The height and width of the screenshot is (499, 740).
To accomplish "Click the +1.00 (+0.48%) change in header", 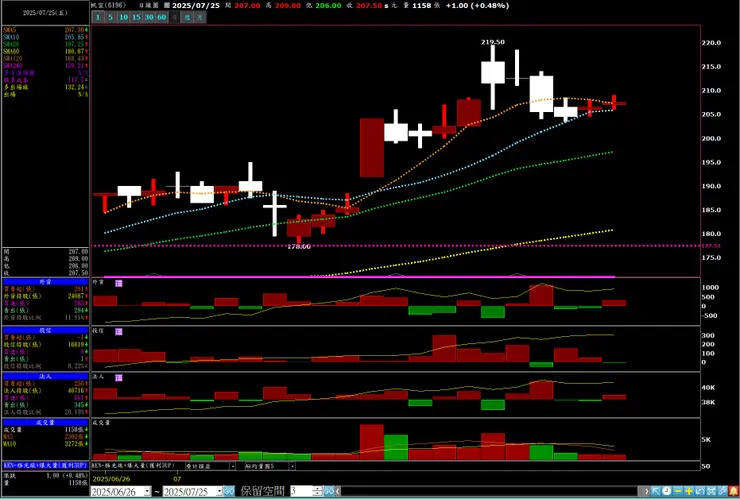I will tap(478, 6).
